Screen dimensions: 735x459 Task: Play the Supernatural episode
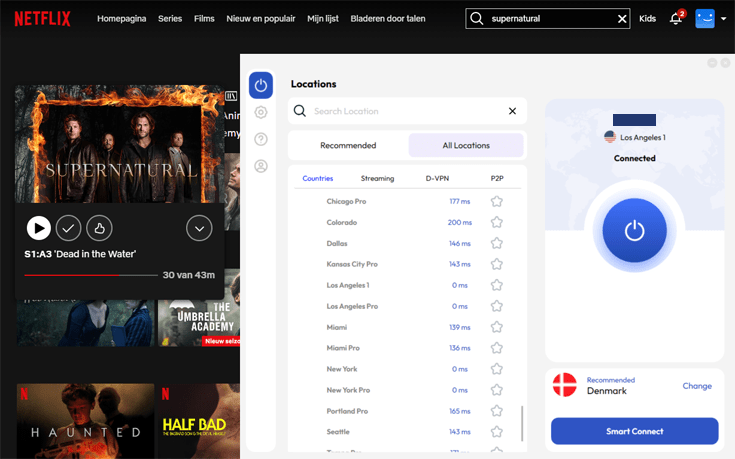pyautogui.click(x=38, y=228)
